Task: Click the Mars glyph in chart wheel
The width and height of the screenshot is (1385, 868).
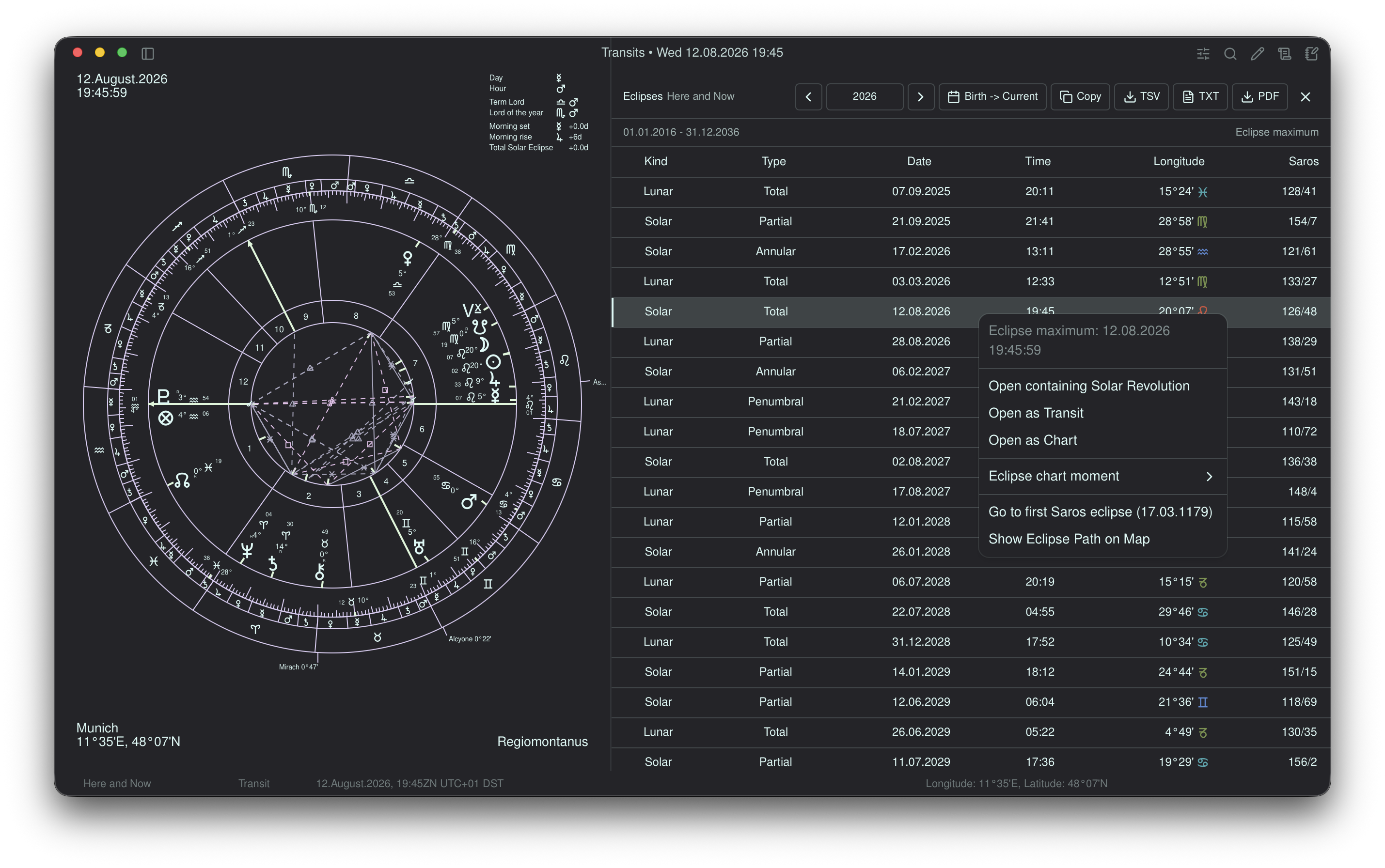Action: (x=469, y=502)
